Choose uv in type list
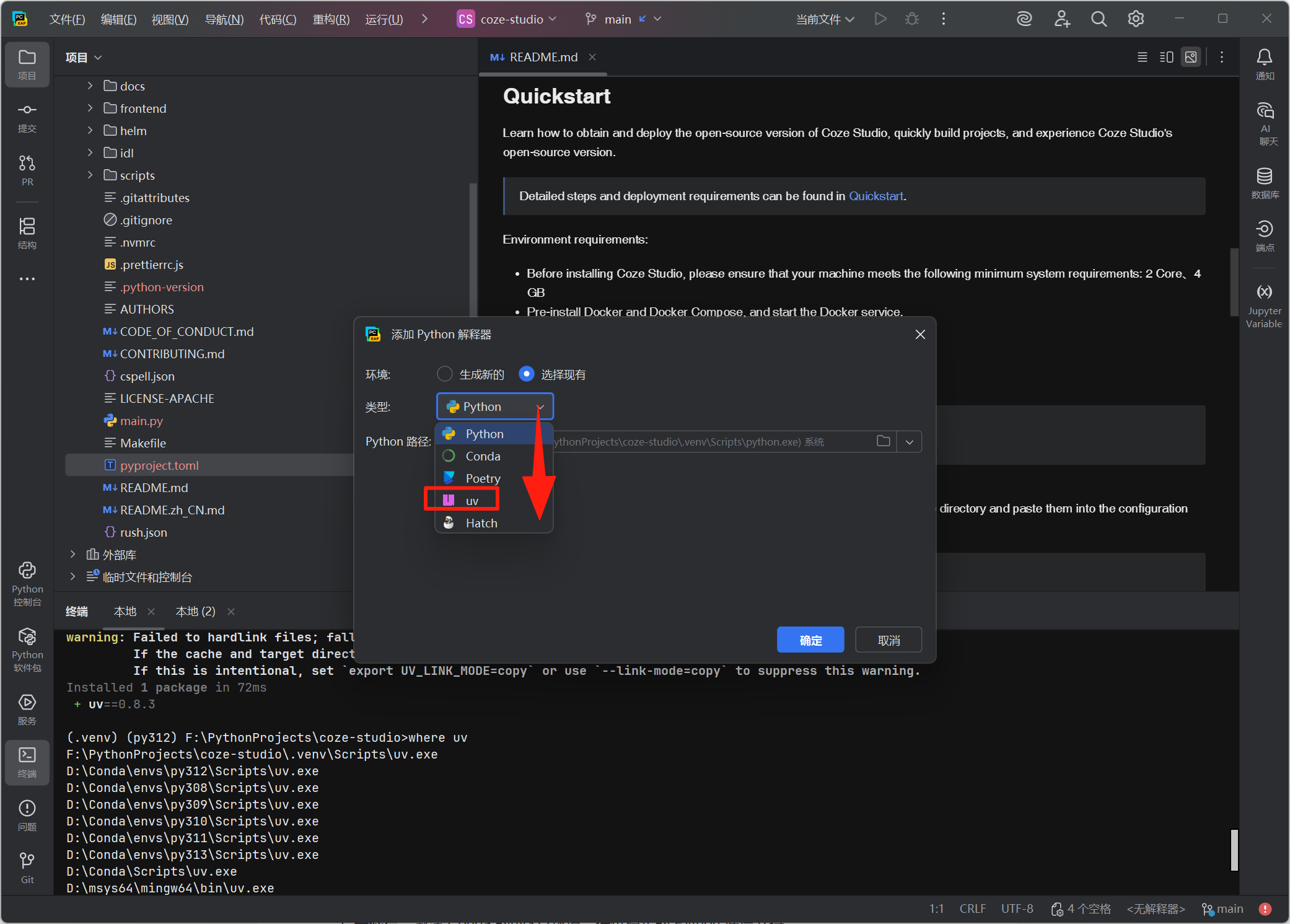Screen dimensions: 1290x924 tap(494, 501)
